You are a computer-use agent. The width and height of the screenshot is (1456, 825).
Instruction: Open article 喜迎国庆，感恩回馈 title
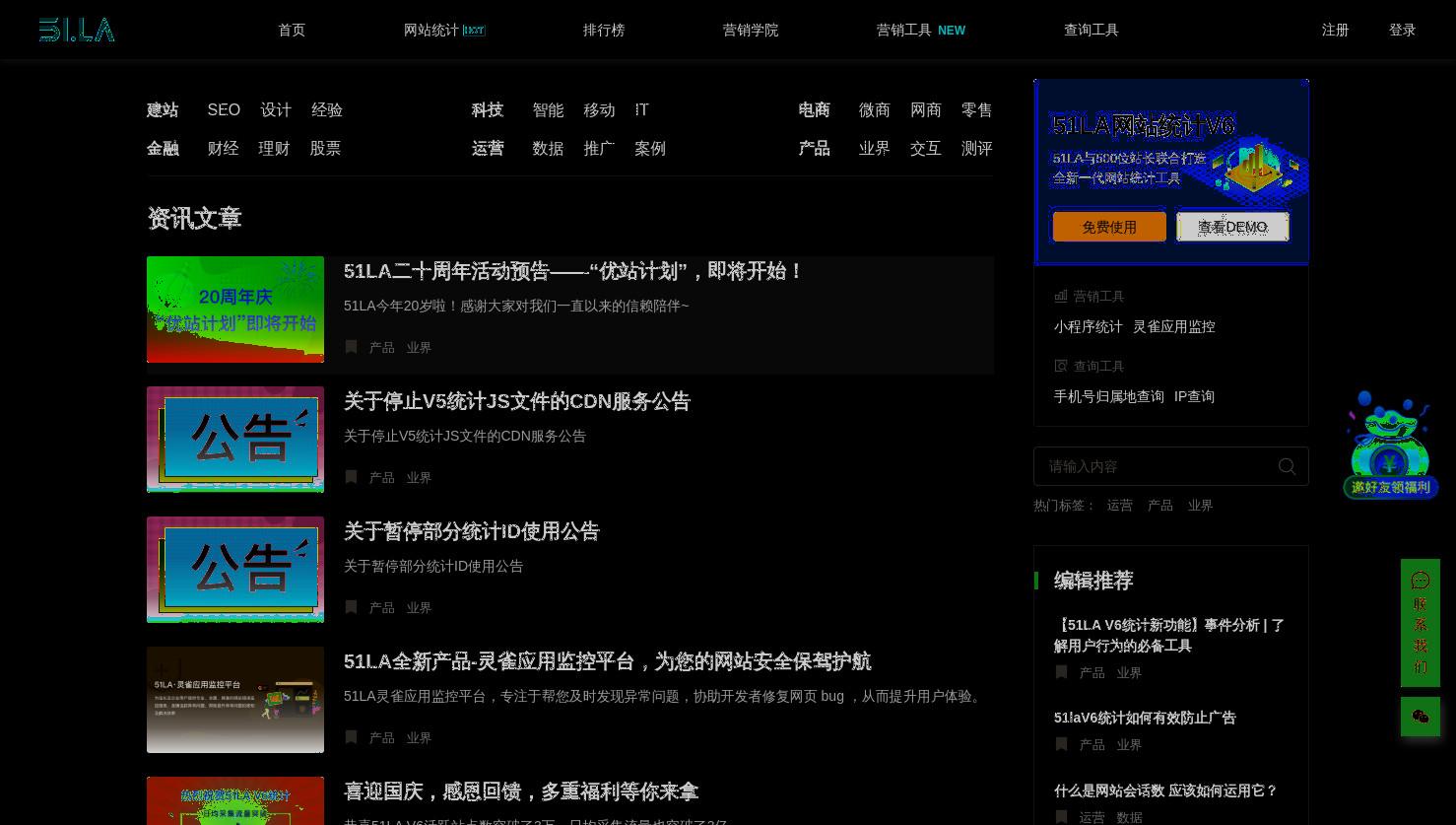point(521,791)
